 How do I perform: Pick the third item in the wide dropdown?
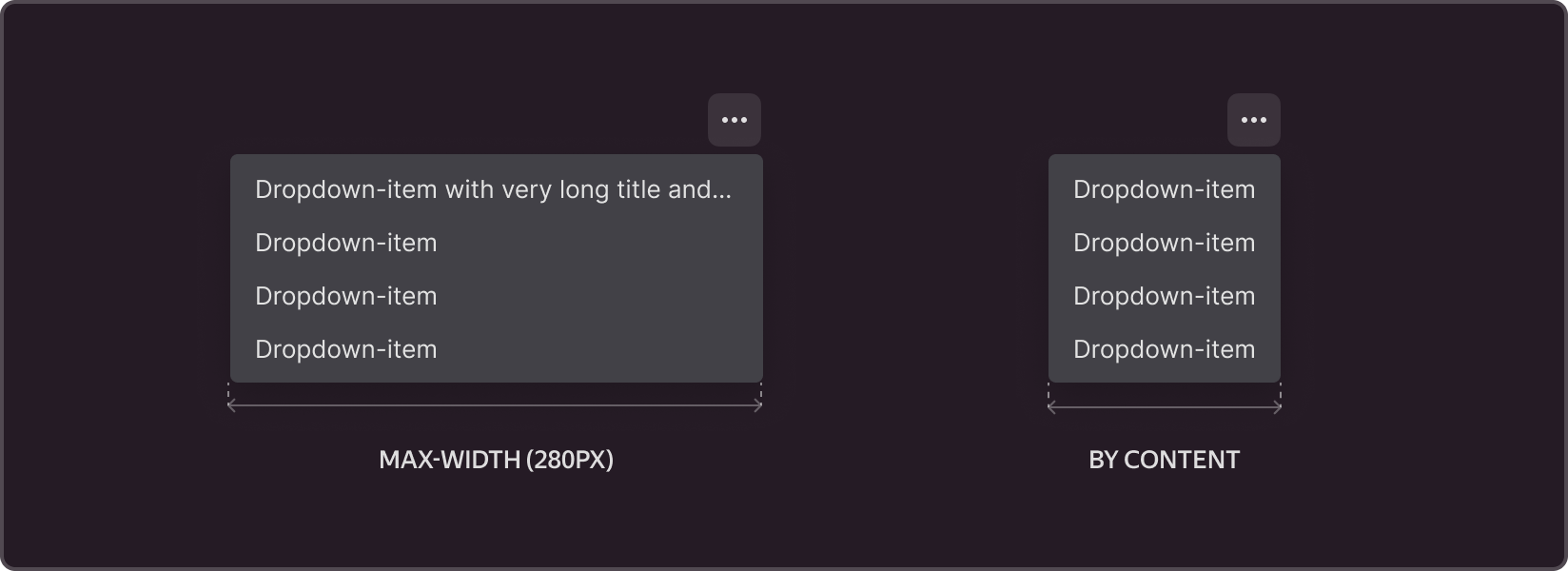[x=346, y=296]
